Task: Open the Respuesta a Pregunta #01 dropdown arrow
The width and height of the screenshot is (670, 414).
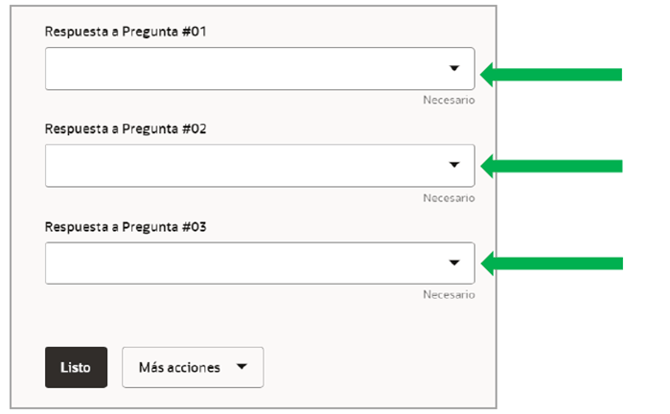Action: 454,69
